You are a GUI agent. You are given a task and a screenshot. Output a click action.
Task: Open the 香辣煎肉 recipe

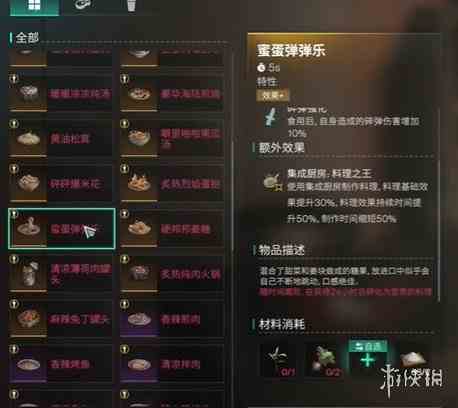[172, 319]
